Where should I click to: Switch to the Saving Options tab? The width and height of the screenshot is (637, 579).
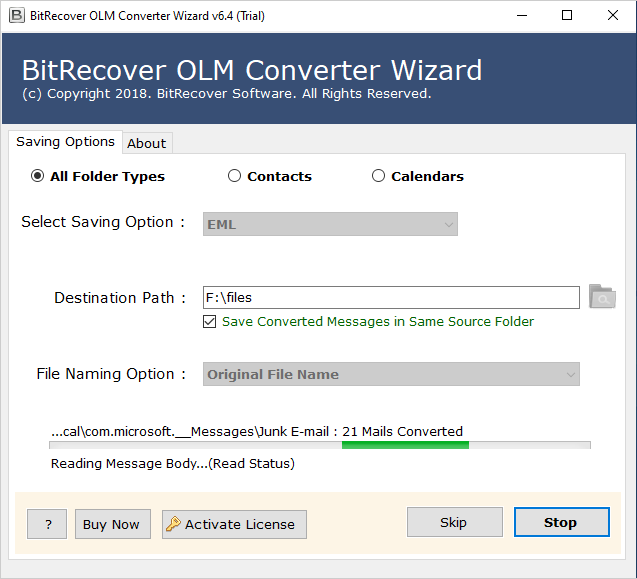(x=65, y=142)
